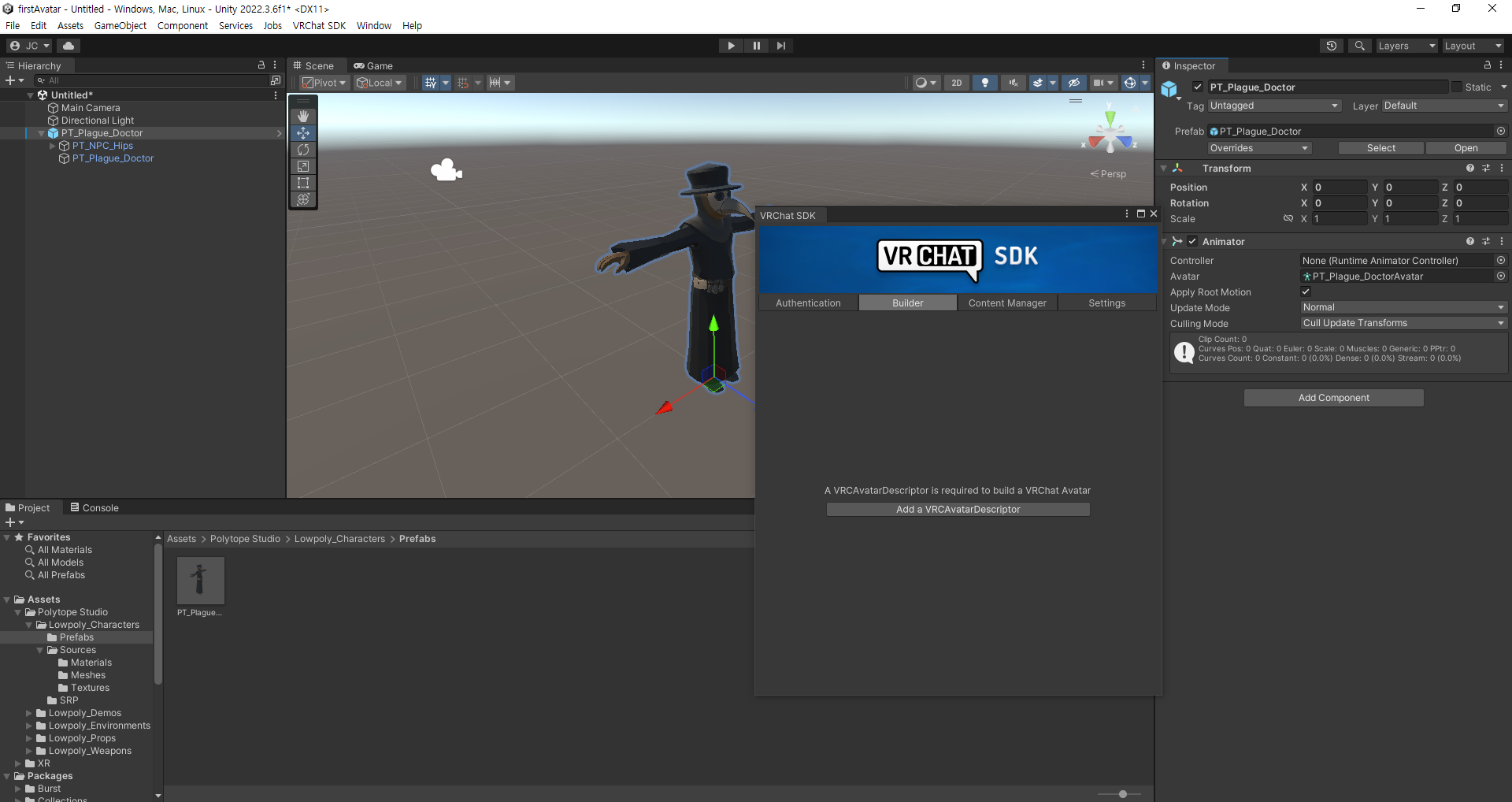
Task: Click Add a VRCAvatarDescriptor button
Action: [958, 509]
